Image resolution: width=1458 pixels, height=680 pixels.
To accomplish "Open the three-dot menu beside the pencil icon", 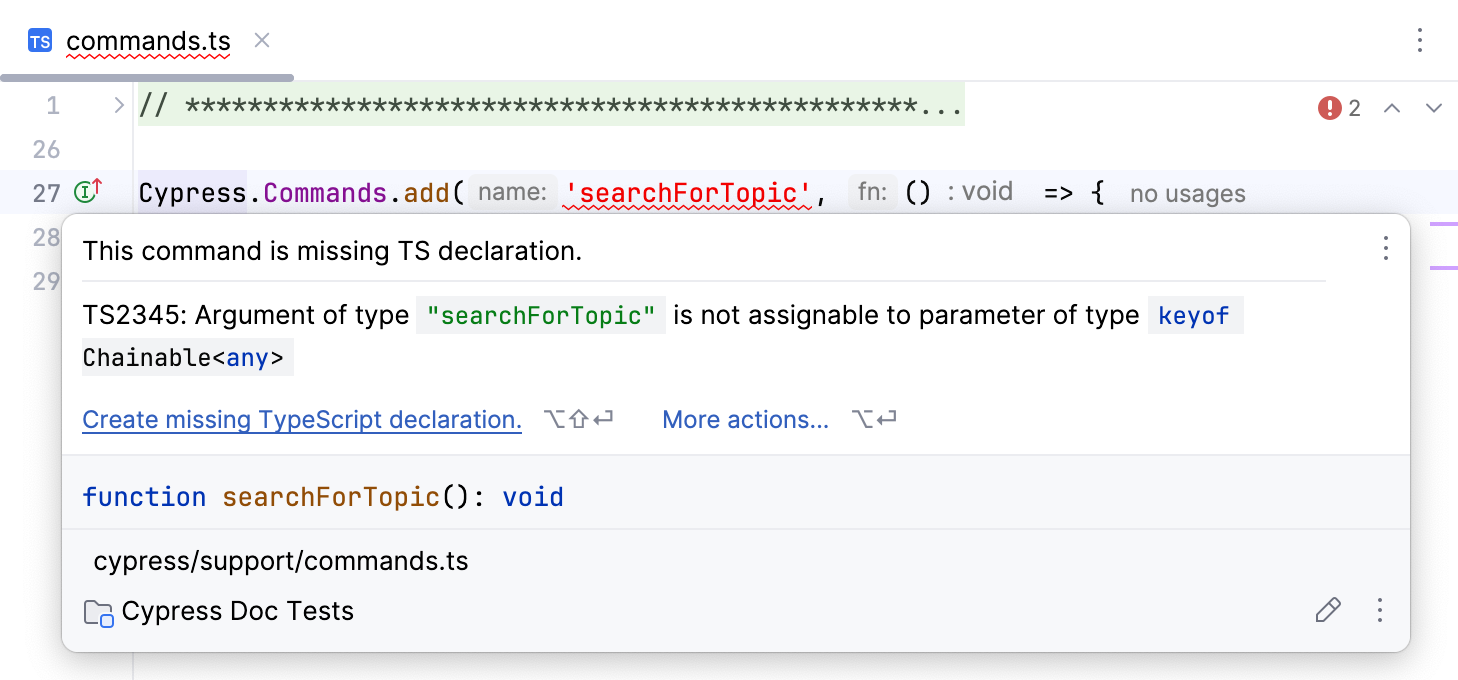I will pyautogui.click(x=1380, y=610).
